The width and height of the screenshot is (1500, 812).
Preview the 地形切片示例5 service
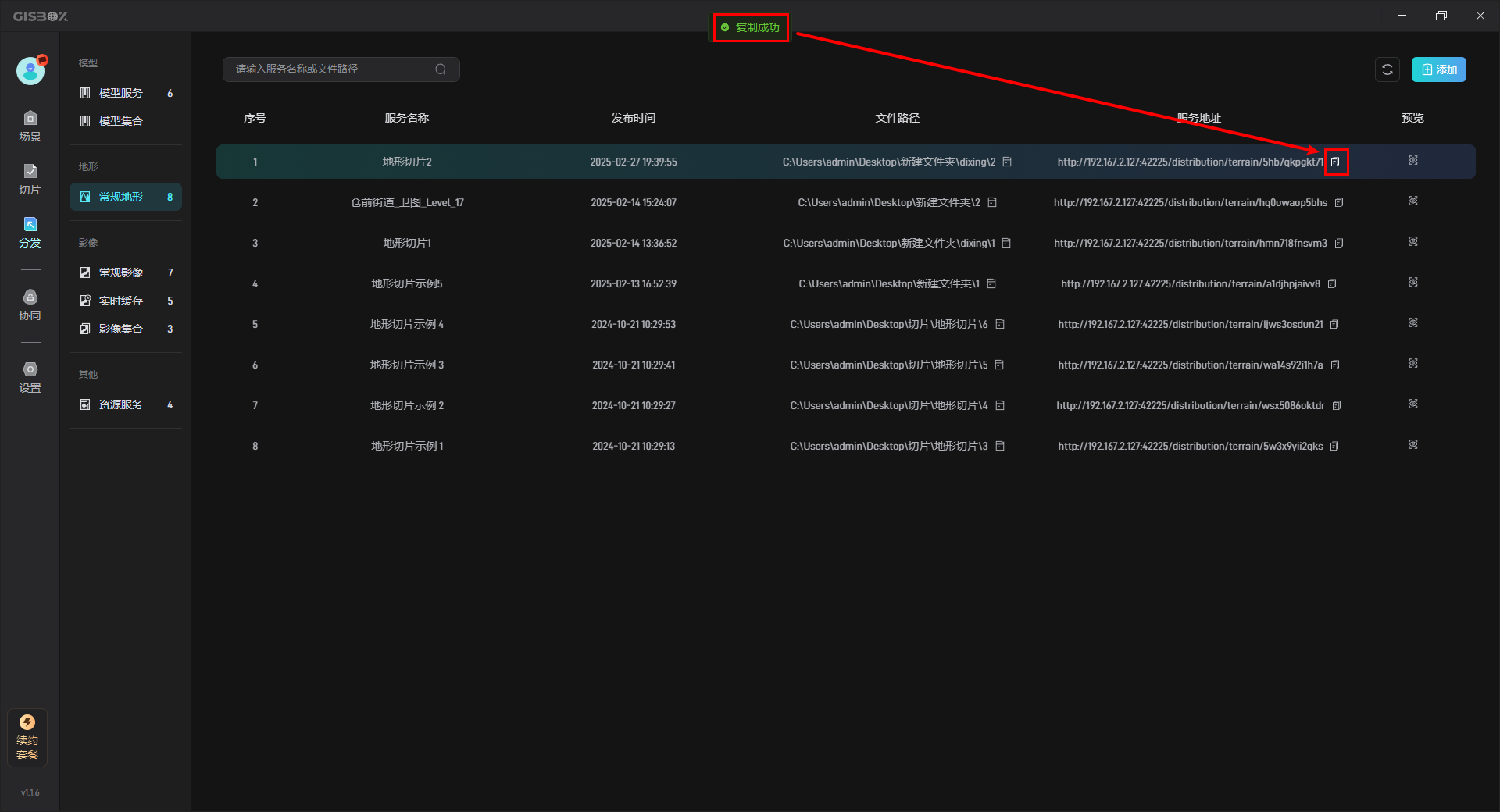click(x=1413, y=282)
